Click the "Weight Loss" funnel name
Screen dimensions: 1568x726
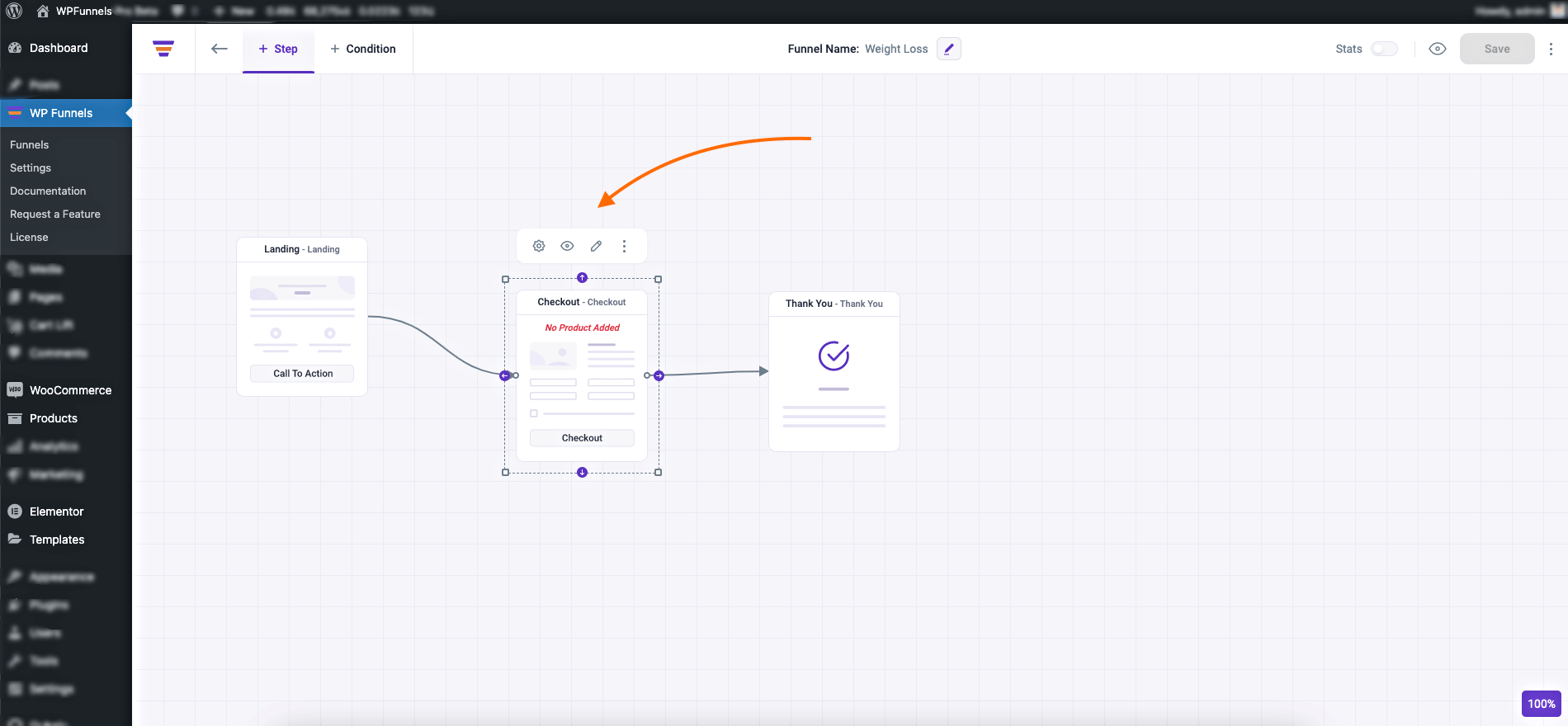[896, 49]
